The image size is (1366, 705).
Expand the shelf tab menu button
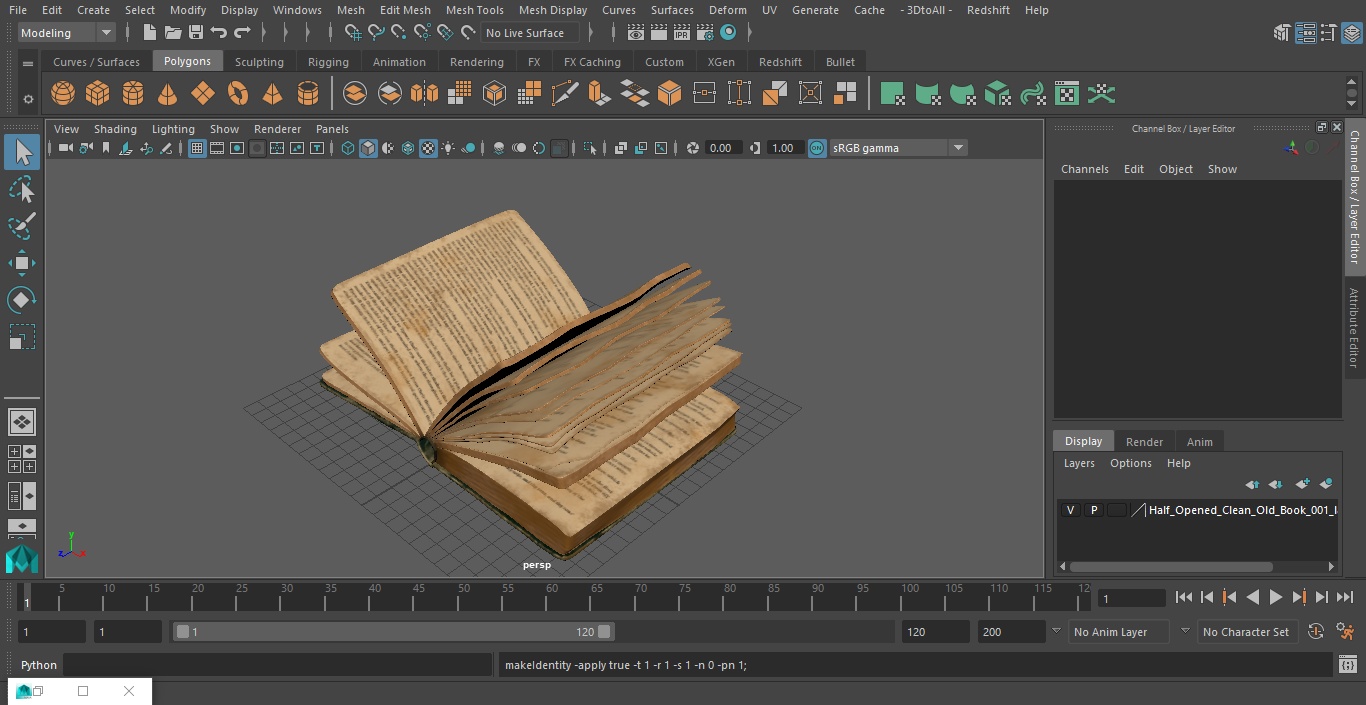click(x=28, y=63)
